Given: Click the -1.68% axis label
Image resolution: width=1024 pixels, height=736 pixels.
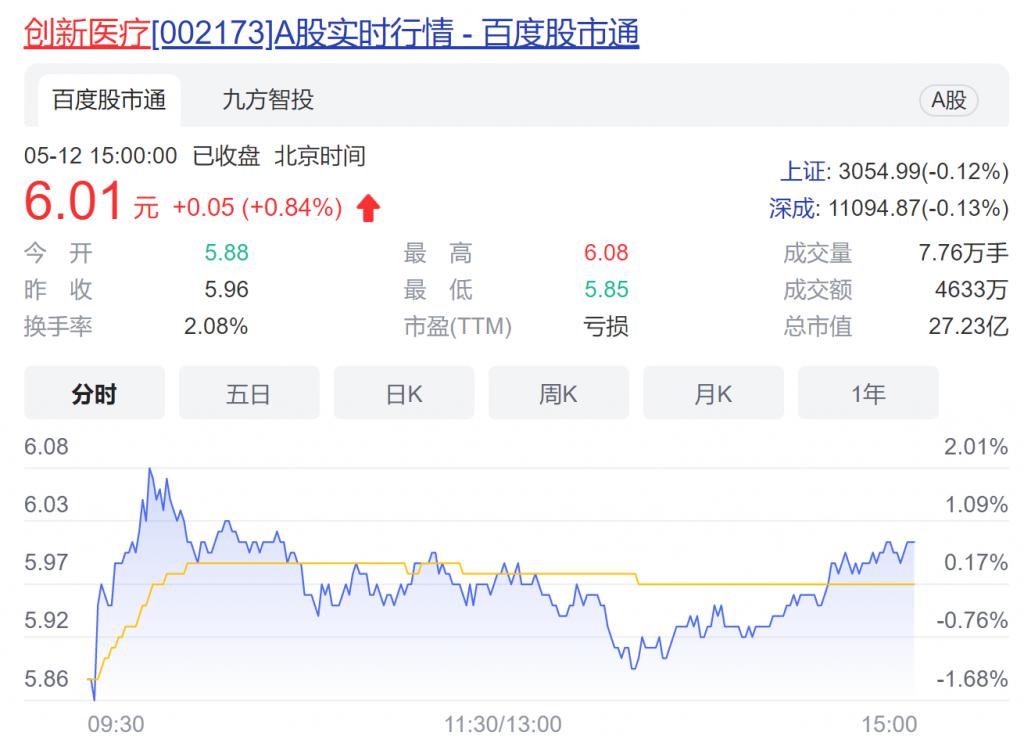Looking at the screenshot, I should tap(972, 679).
